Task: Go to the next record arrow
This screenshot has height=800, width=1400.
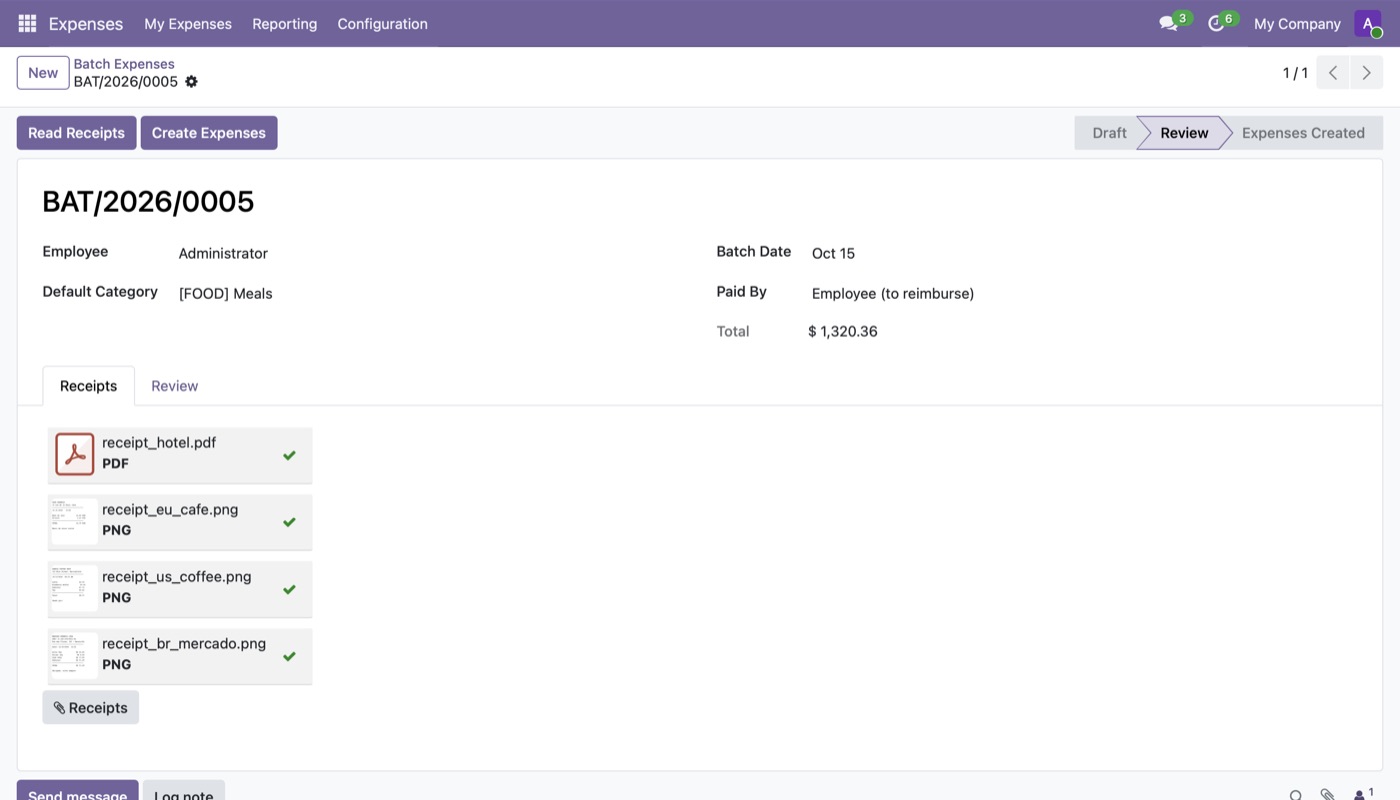Action: click(x=1366, y=73)
